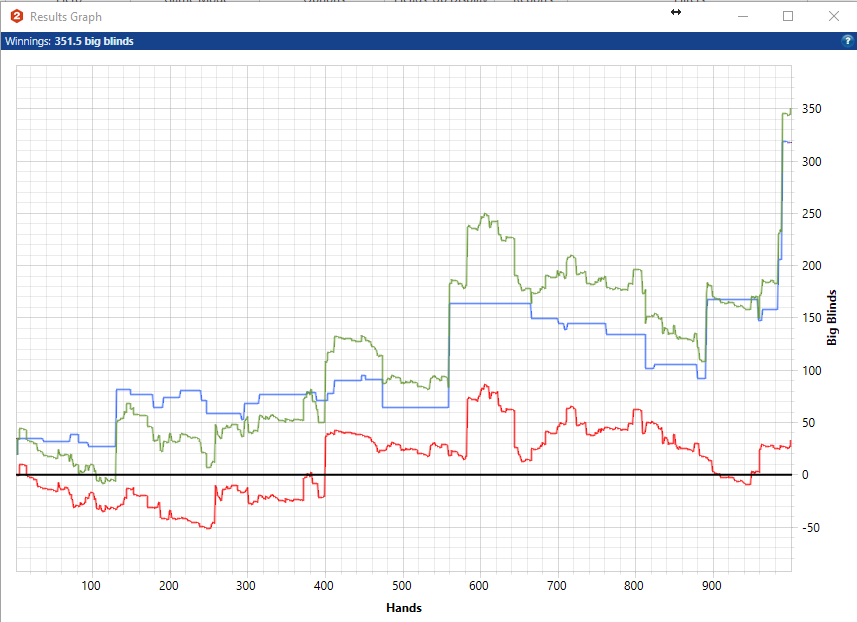Image resolution: width=857 pixels, height=622 pixels.
Task: Minimize the Results Graph window
Action: 743,16
